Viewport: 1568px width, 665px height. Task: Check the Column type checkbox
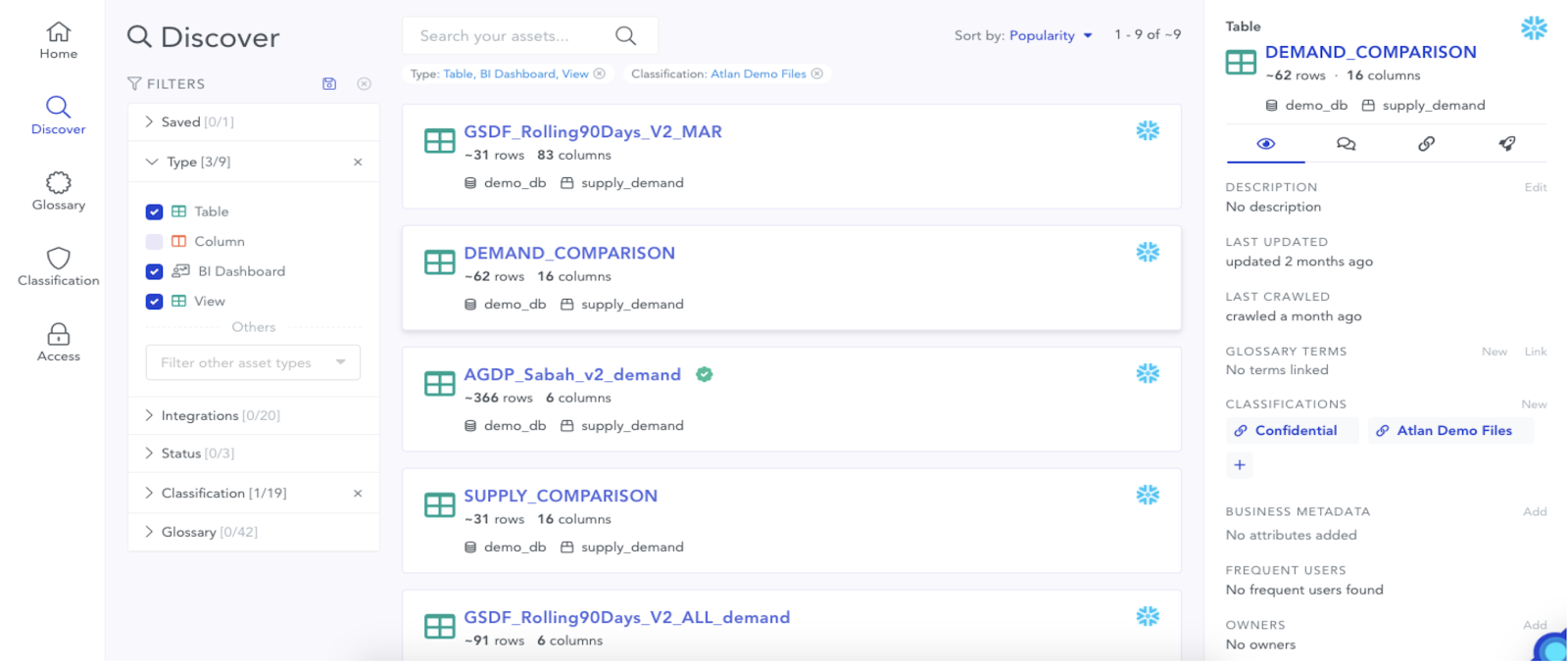click(x=154, y=242)
